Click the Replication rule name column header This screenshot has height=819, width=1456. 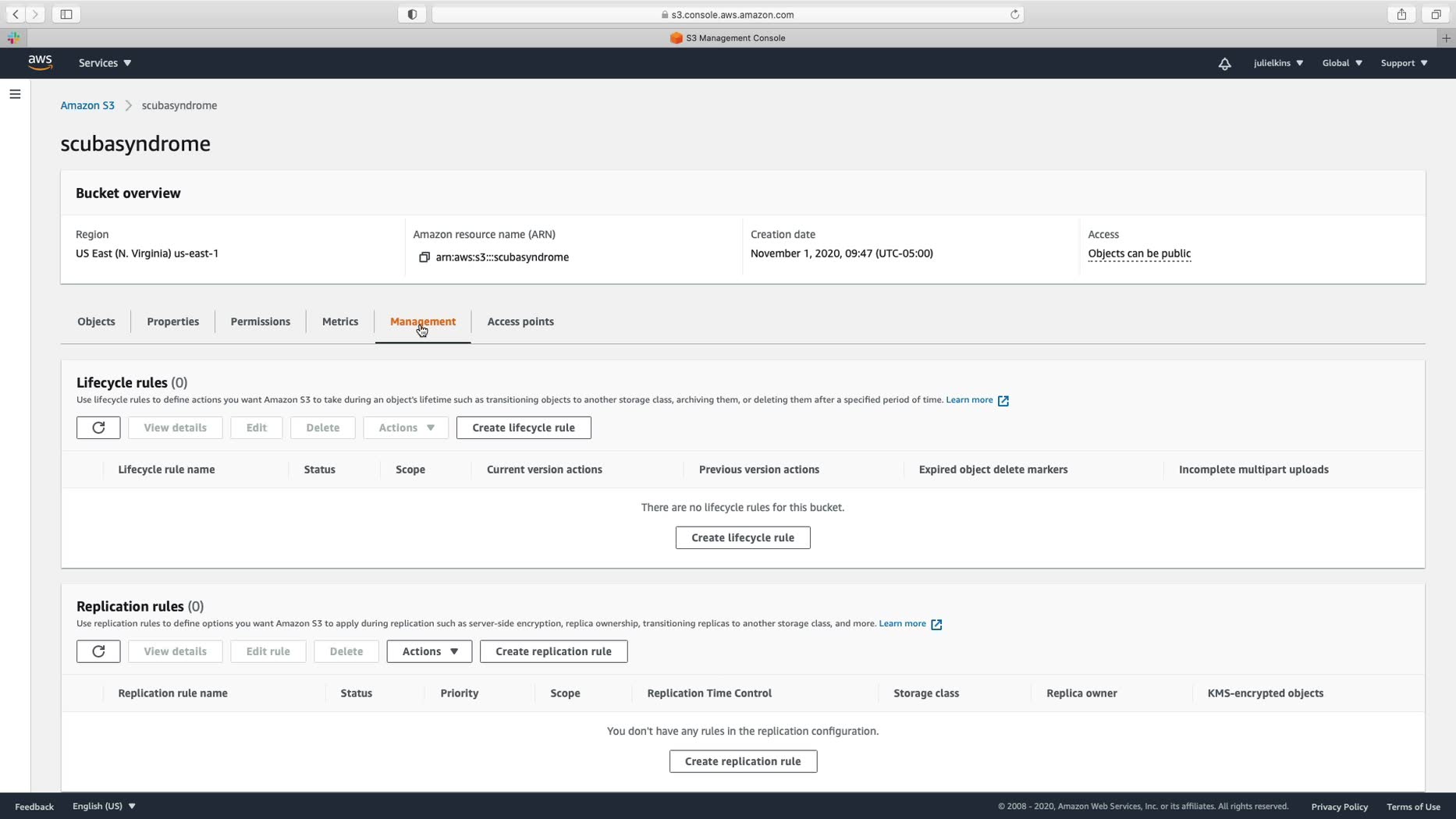point(172,693)
